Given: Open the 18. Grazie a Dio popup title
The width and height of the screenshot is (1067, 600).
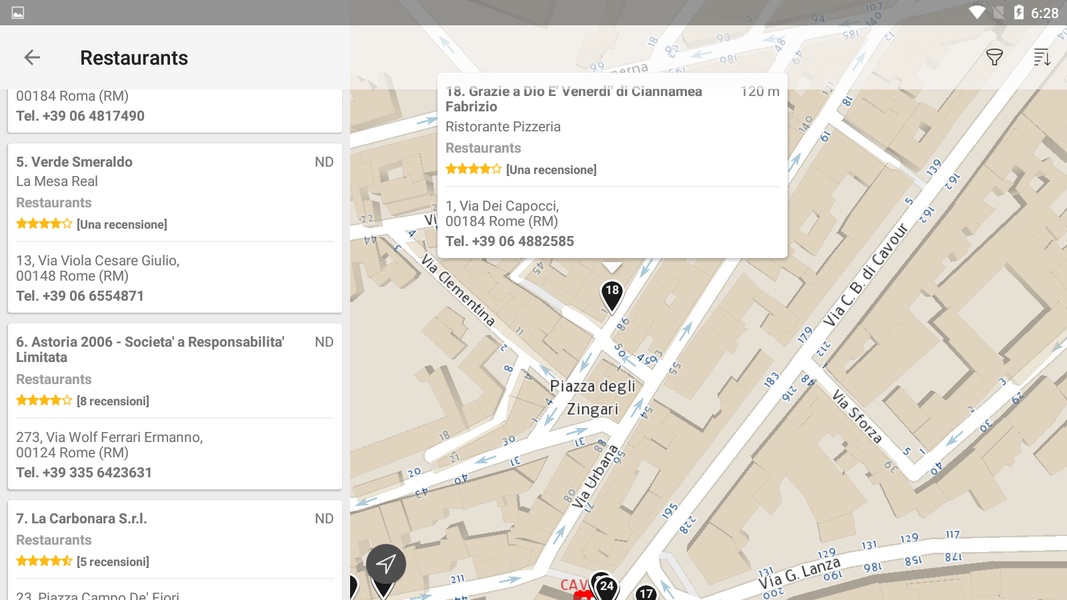Looking at the screenshot, I should [x=574, y=99].
